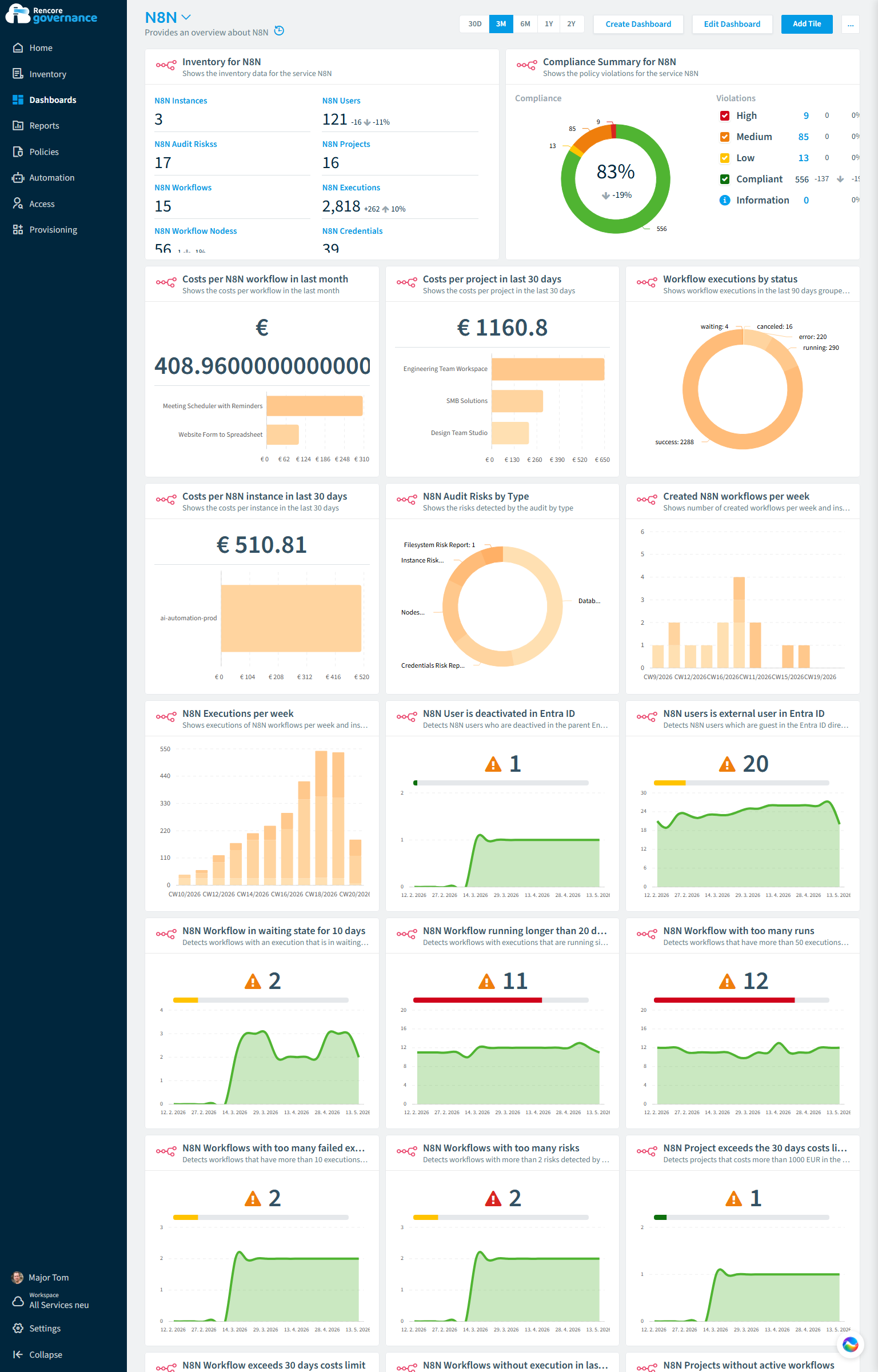Toggle the Low violations checkbox
Image resolution: width=878 pixels, height=1372 pixels.
click(x=724, y=158)
